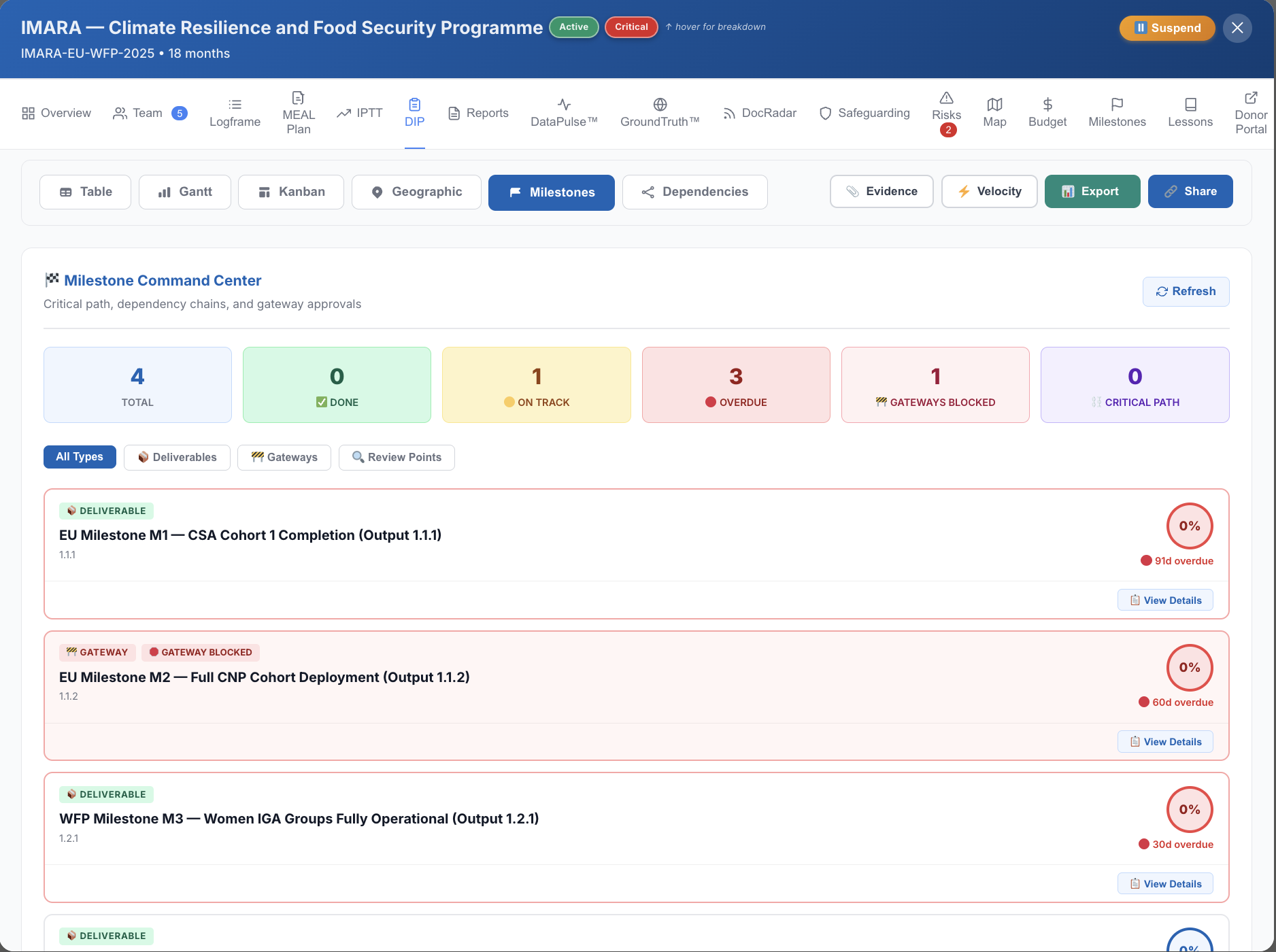Click the 0% progress ring for M3
1276x952 pixels.
[1190, 809]
